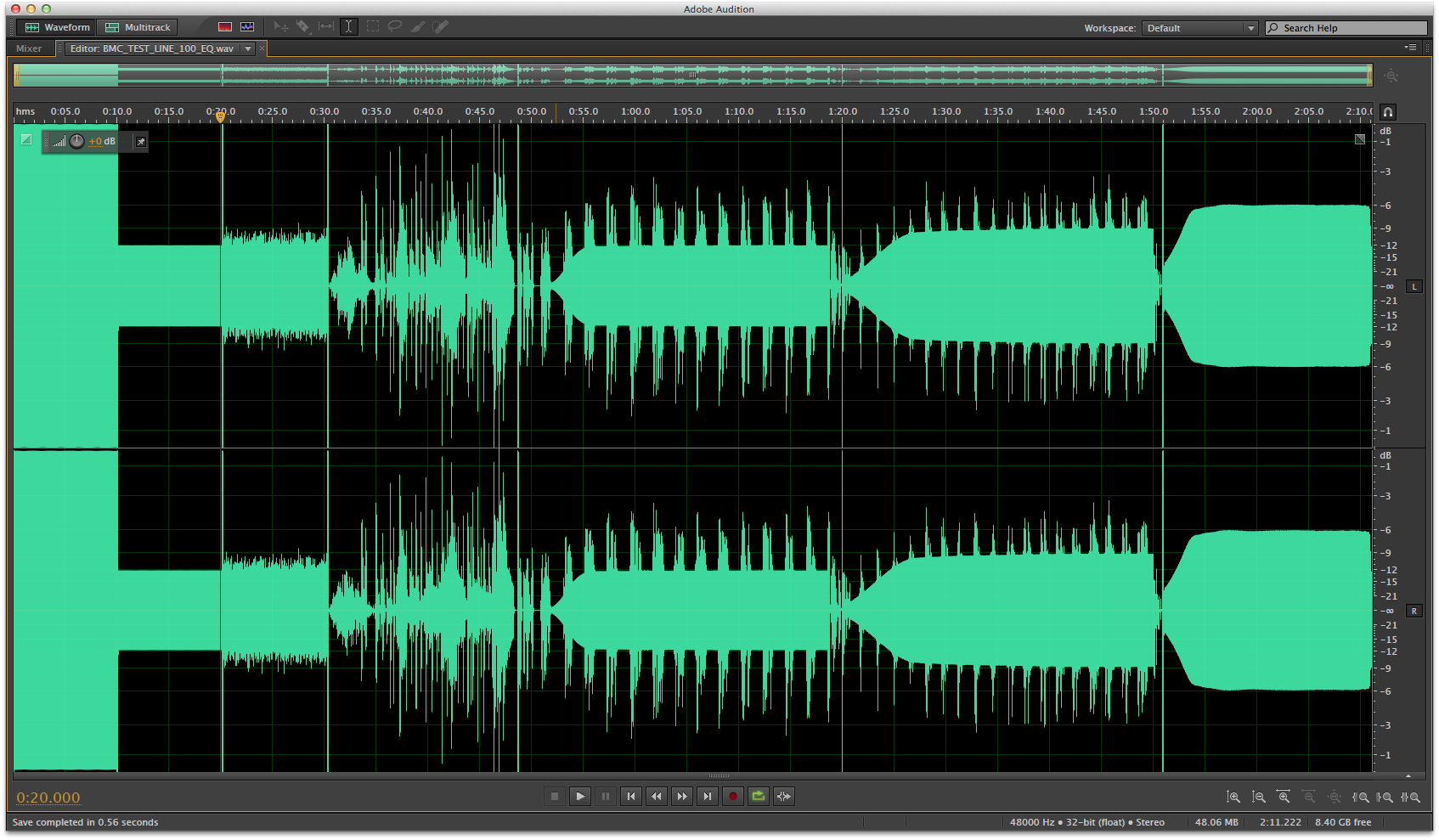Adjust the HUD amplitude knob
Screen dimensions: 1439x840
pos(77,141)
